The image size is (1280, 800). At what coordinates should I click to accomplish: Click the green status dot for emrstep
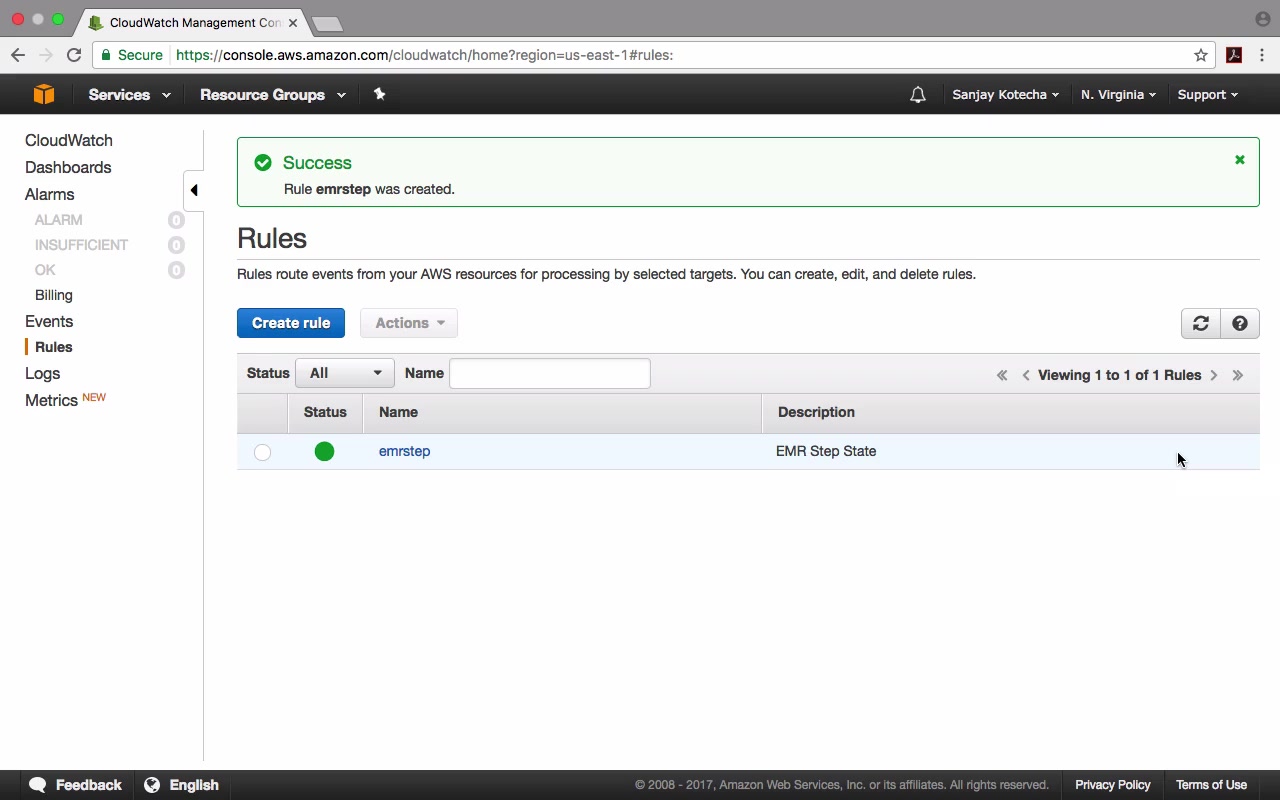click(324, 451)
